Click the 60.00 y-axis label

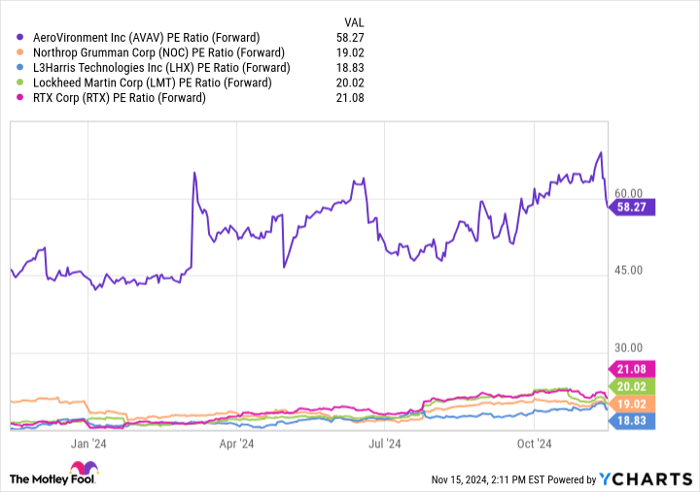click(x=629, y=193)
